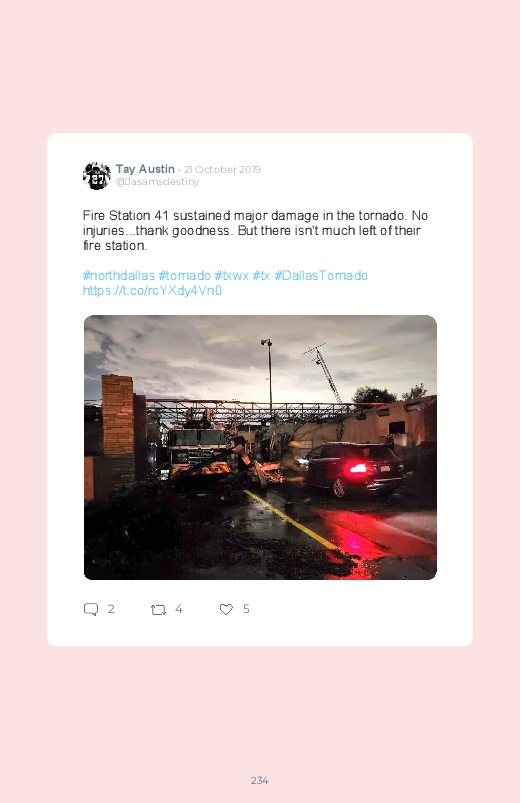
Task: Open the #tx hashtag
Action: click(x=261, y=276)
